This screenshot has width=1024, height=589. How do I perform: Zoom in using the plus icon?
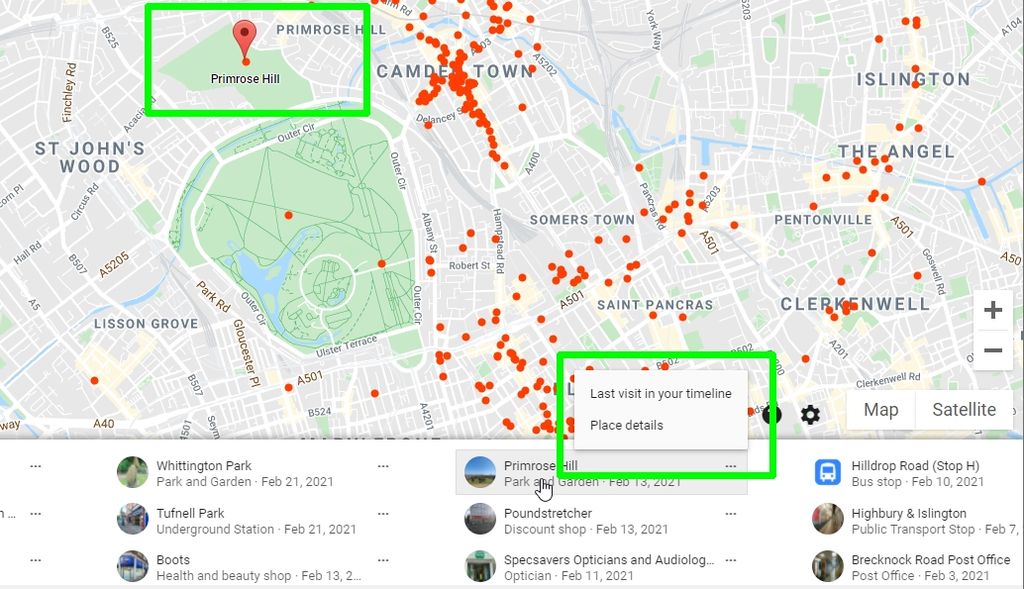point(992,309)
